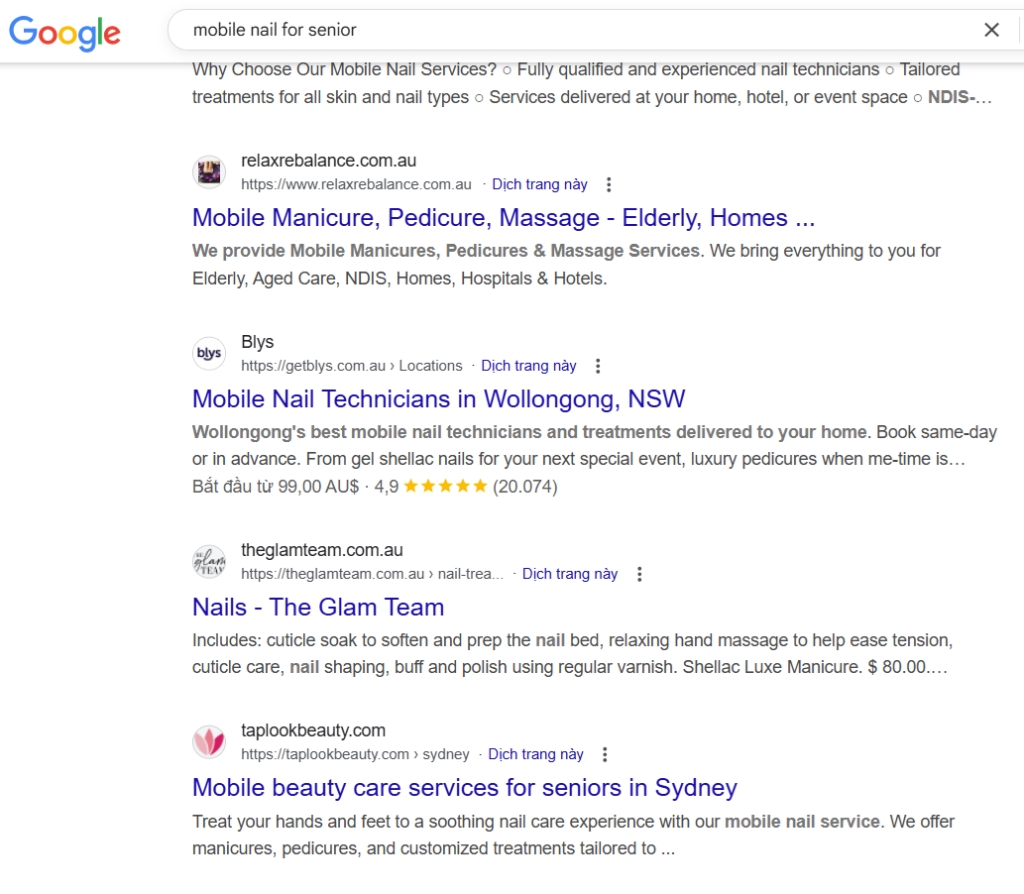Click the relaxrebalance.com.au site favicon

click(209, 172)
